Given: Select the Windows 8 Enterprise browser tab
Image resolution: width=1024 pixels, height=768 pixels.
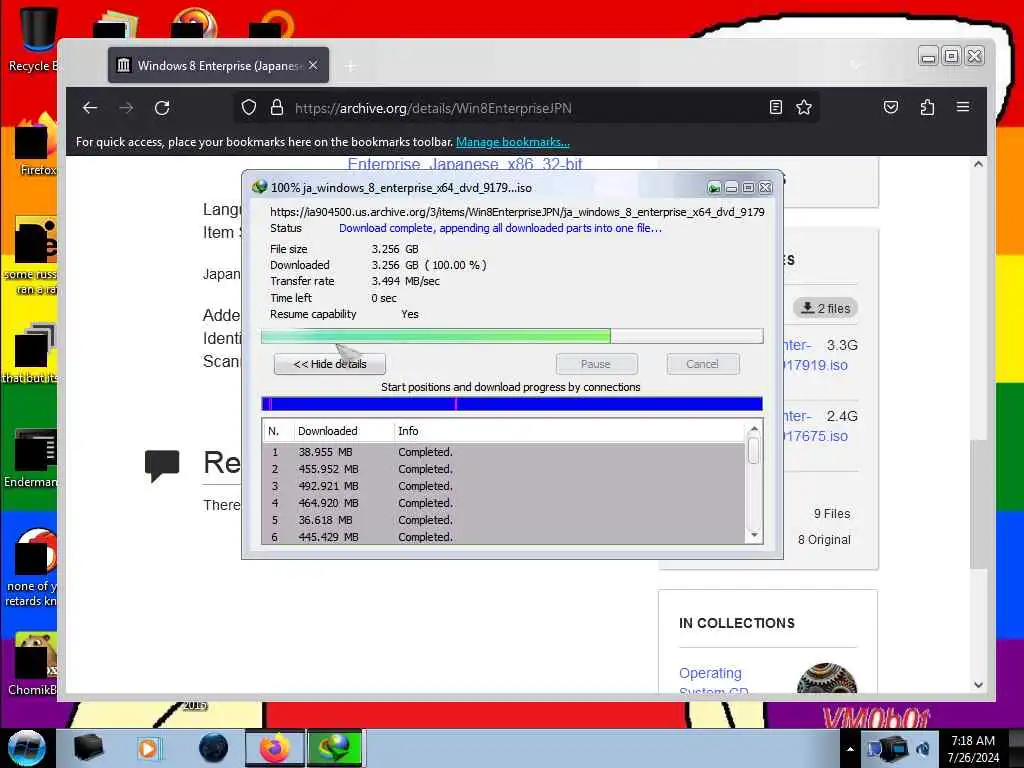Looking at the screenshot, I should coord(218,65).
